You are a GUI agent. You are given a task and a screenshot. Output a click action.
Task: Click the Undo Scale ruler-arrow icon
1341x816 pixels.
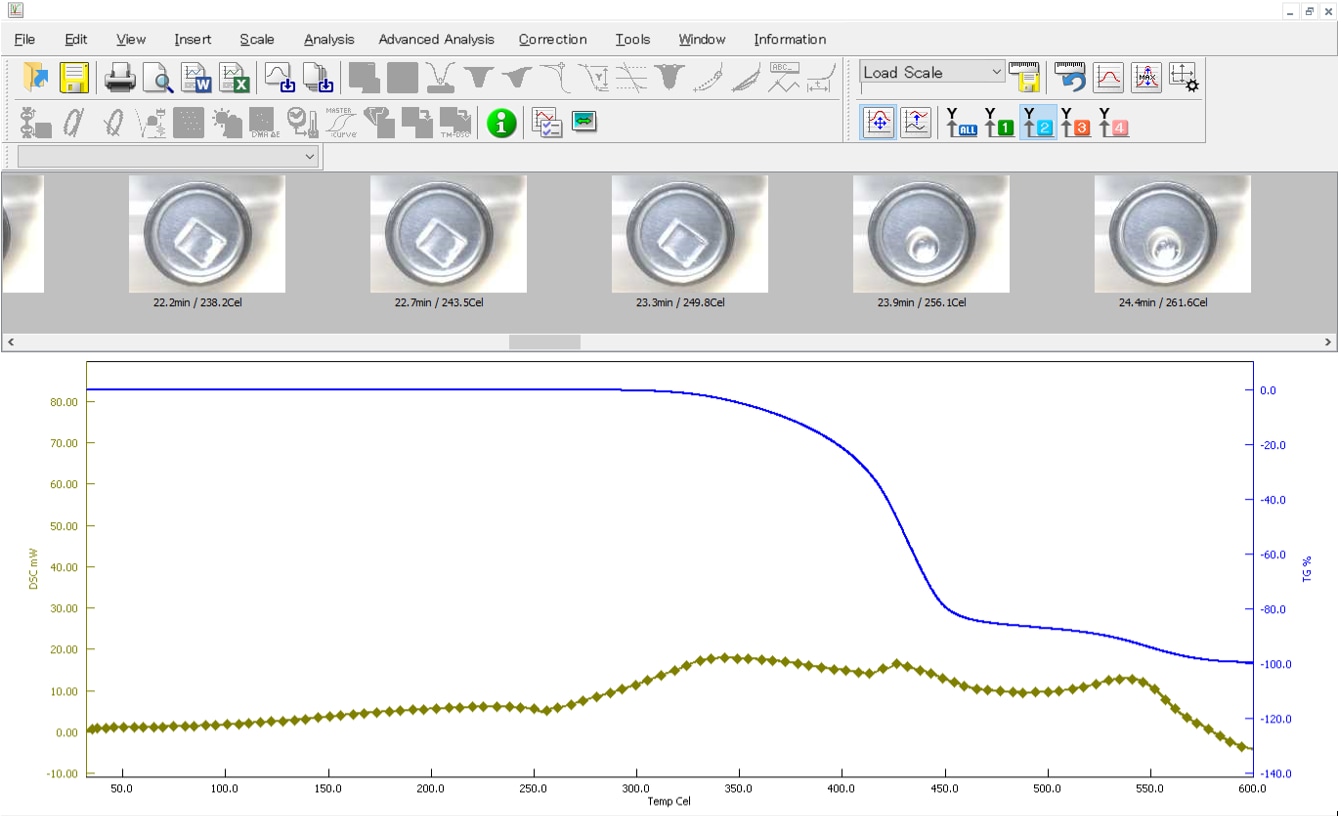(x=1069, y=77)
